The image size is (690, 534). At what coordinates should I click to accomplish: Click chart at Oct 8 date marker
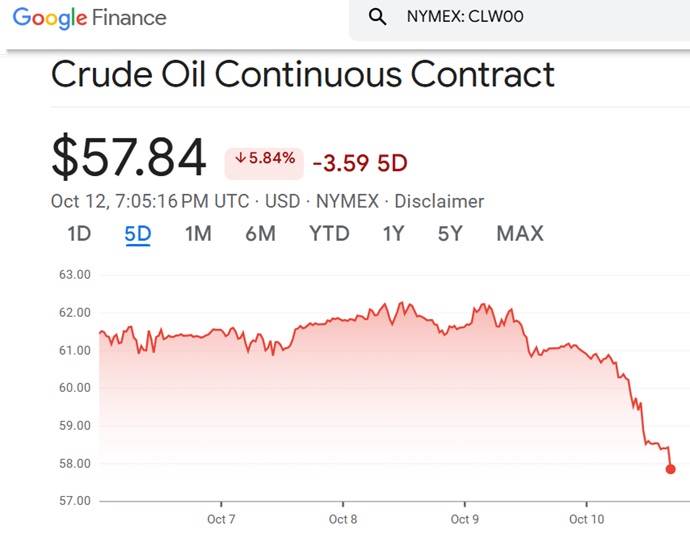[x=342, y=519]
